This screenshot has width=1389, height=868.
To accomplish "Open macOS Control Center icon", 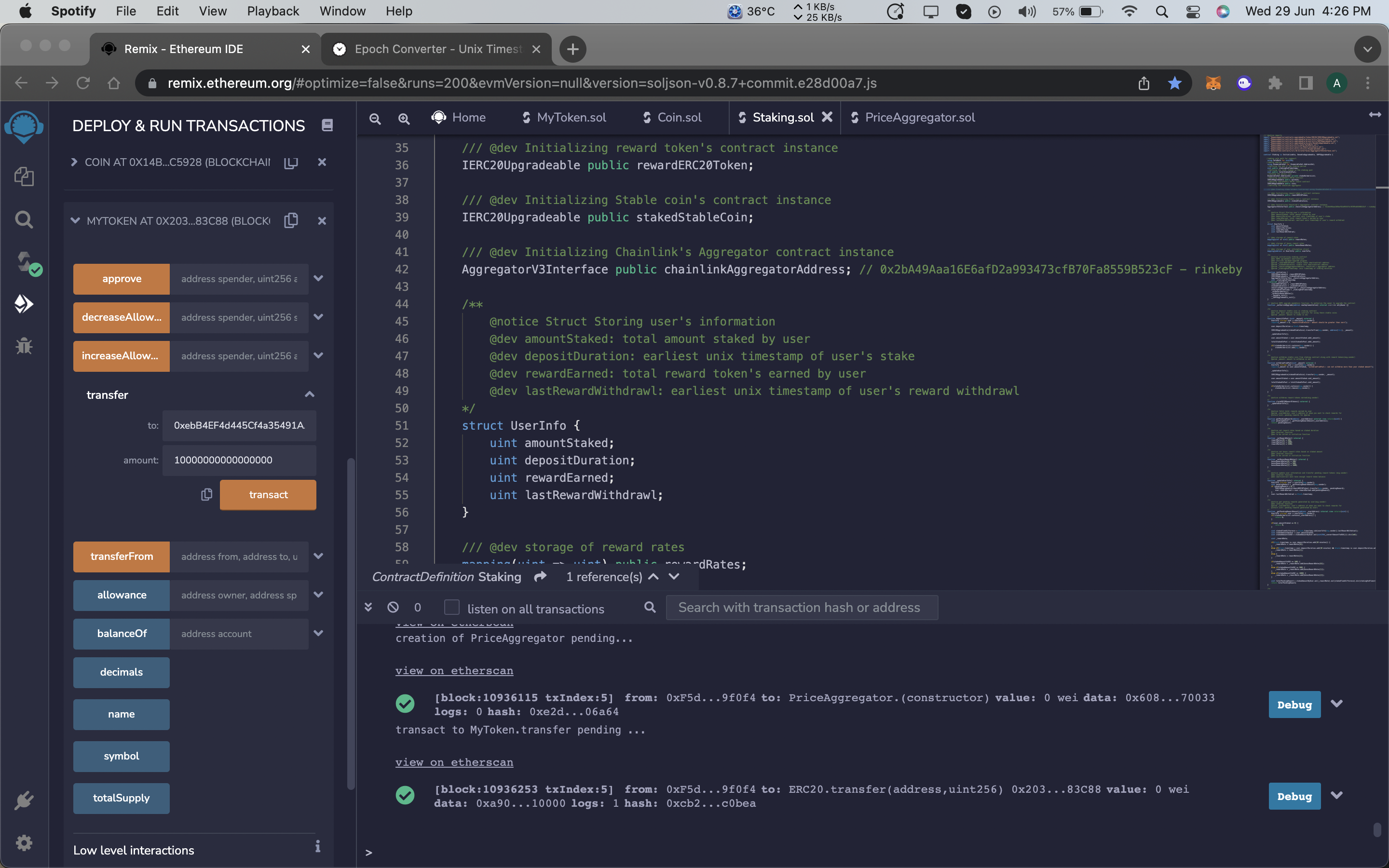I will (x=1193, y=12).
